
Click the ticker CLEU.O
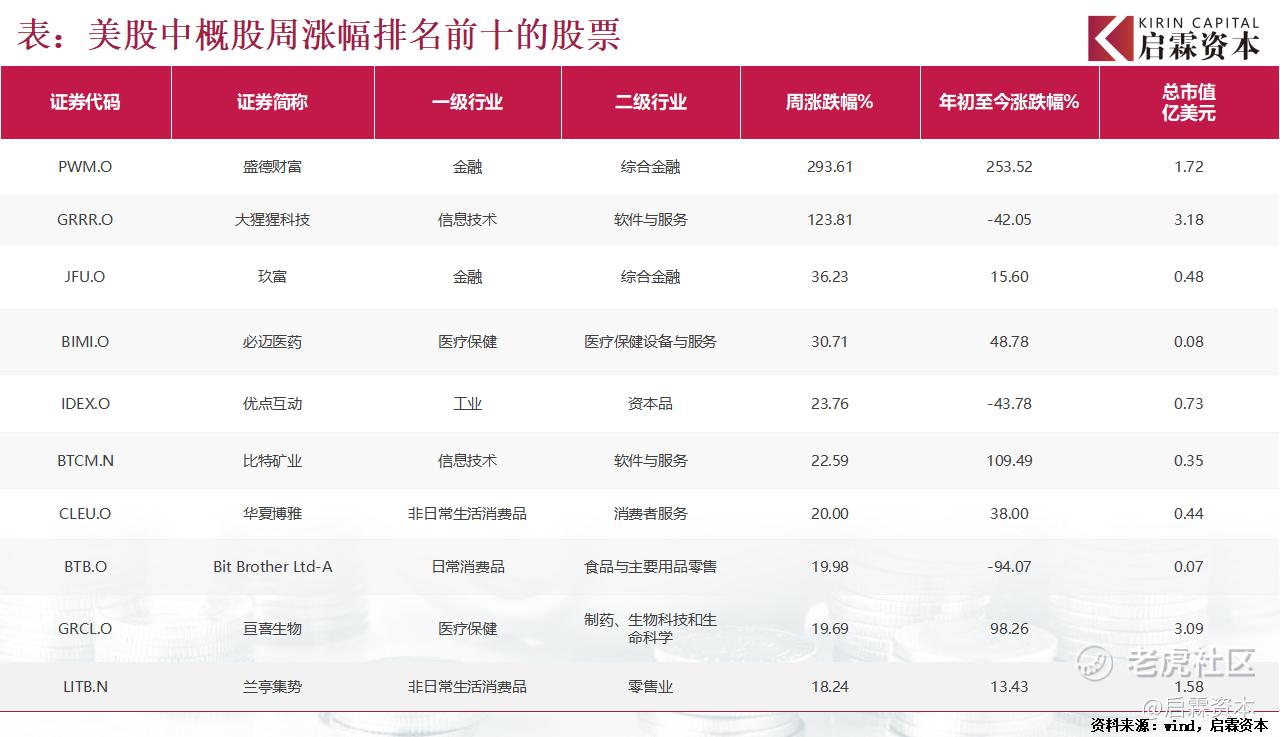85,513
